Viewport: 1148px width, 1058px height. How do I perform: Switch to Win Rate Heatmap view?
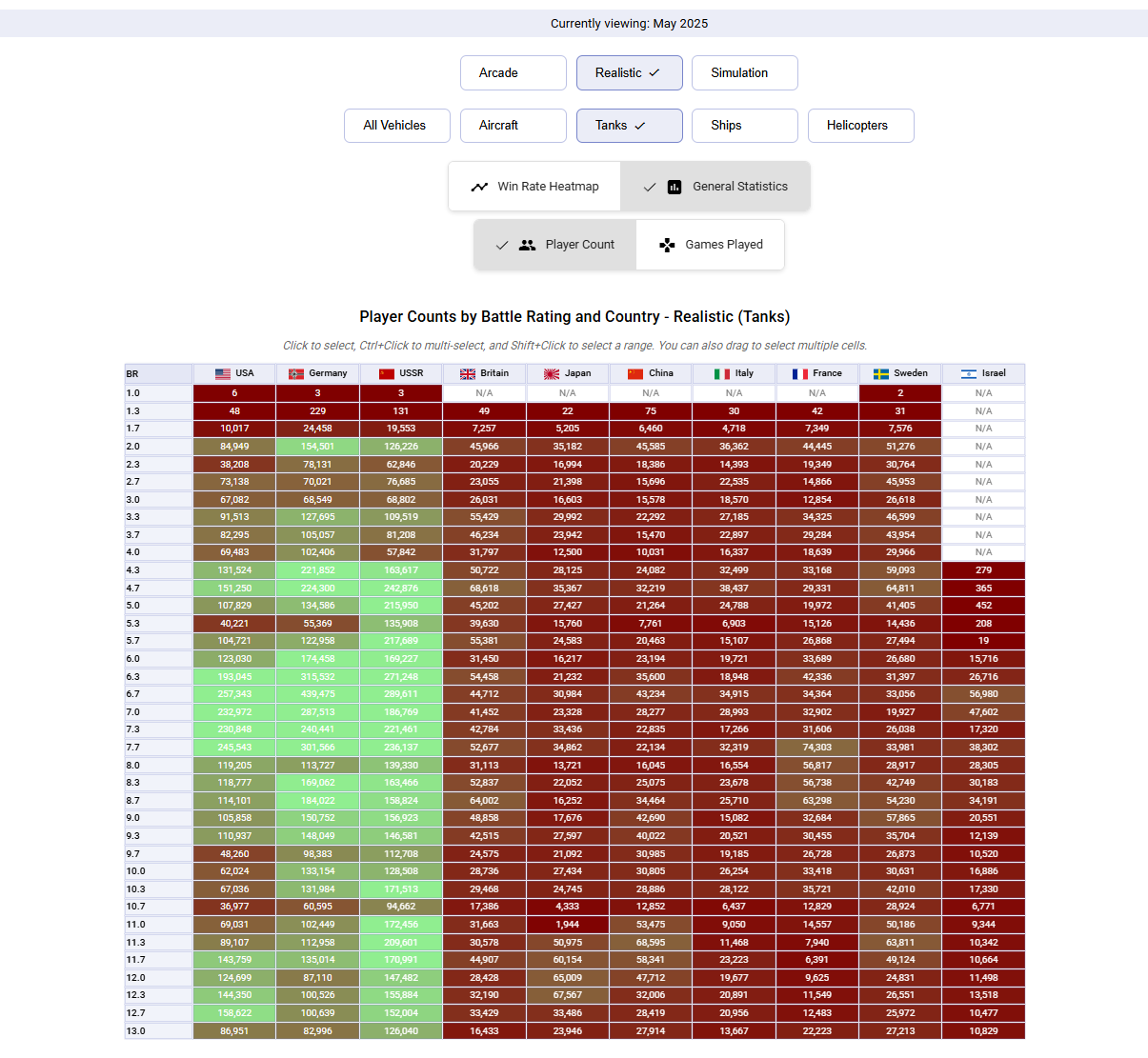pos(534,187)
